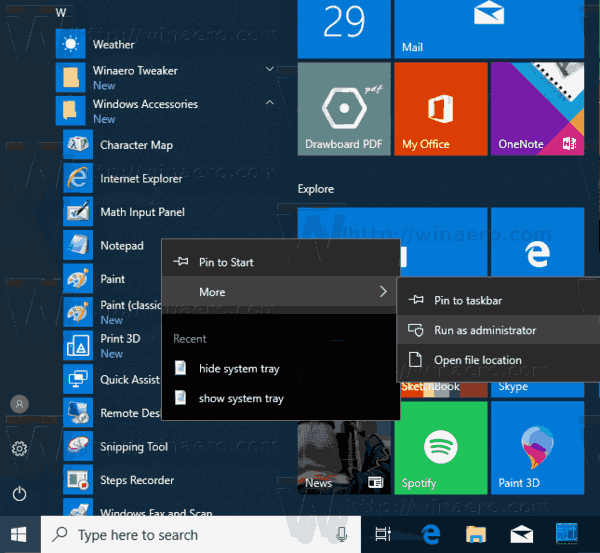Select Run as administrator
Viewport: 600px width, 553px height.
click(499, 330)
